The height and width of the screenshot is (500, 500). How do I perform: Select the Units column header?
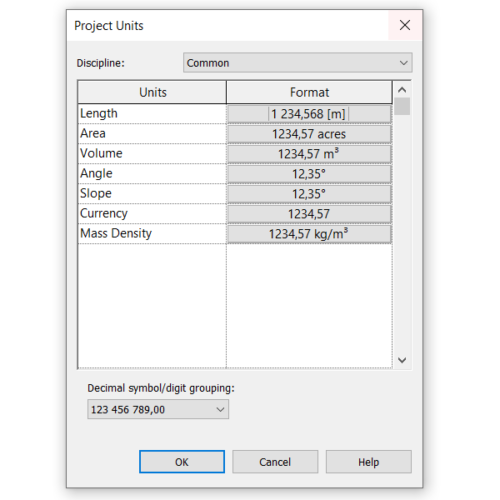tap(152, 92)
